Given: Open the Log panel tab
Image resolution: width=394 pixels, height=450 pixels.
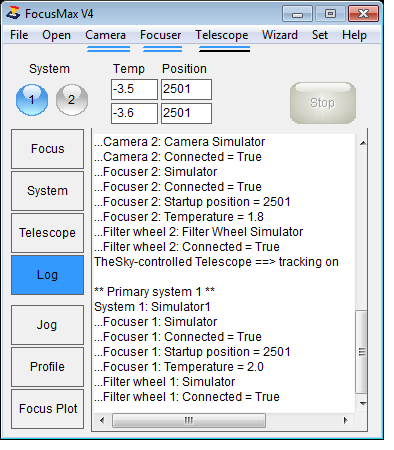Looking at the screenshot, I should 47,275.
